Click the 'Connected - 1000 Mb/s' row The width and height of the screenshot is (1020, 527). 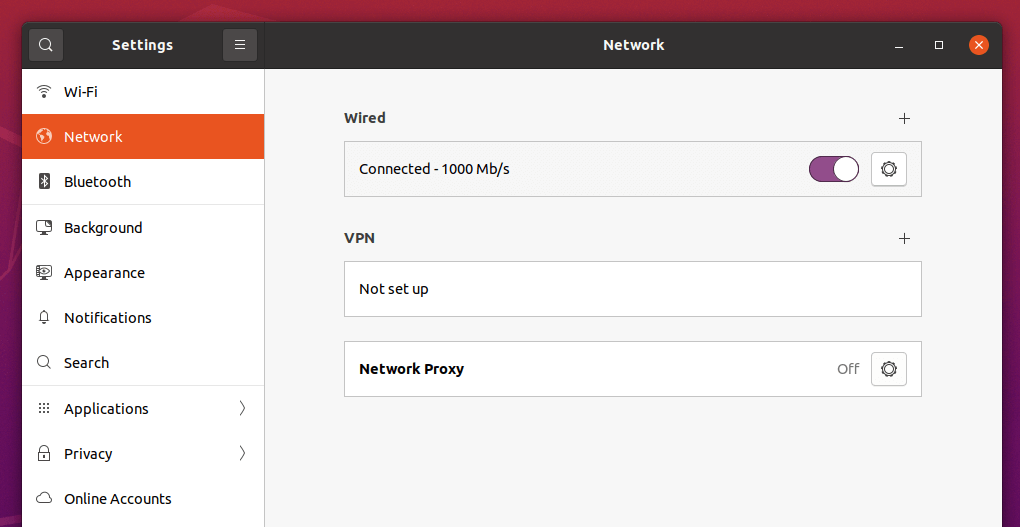pyautogui.click(x=434, y=169)
